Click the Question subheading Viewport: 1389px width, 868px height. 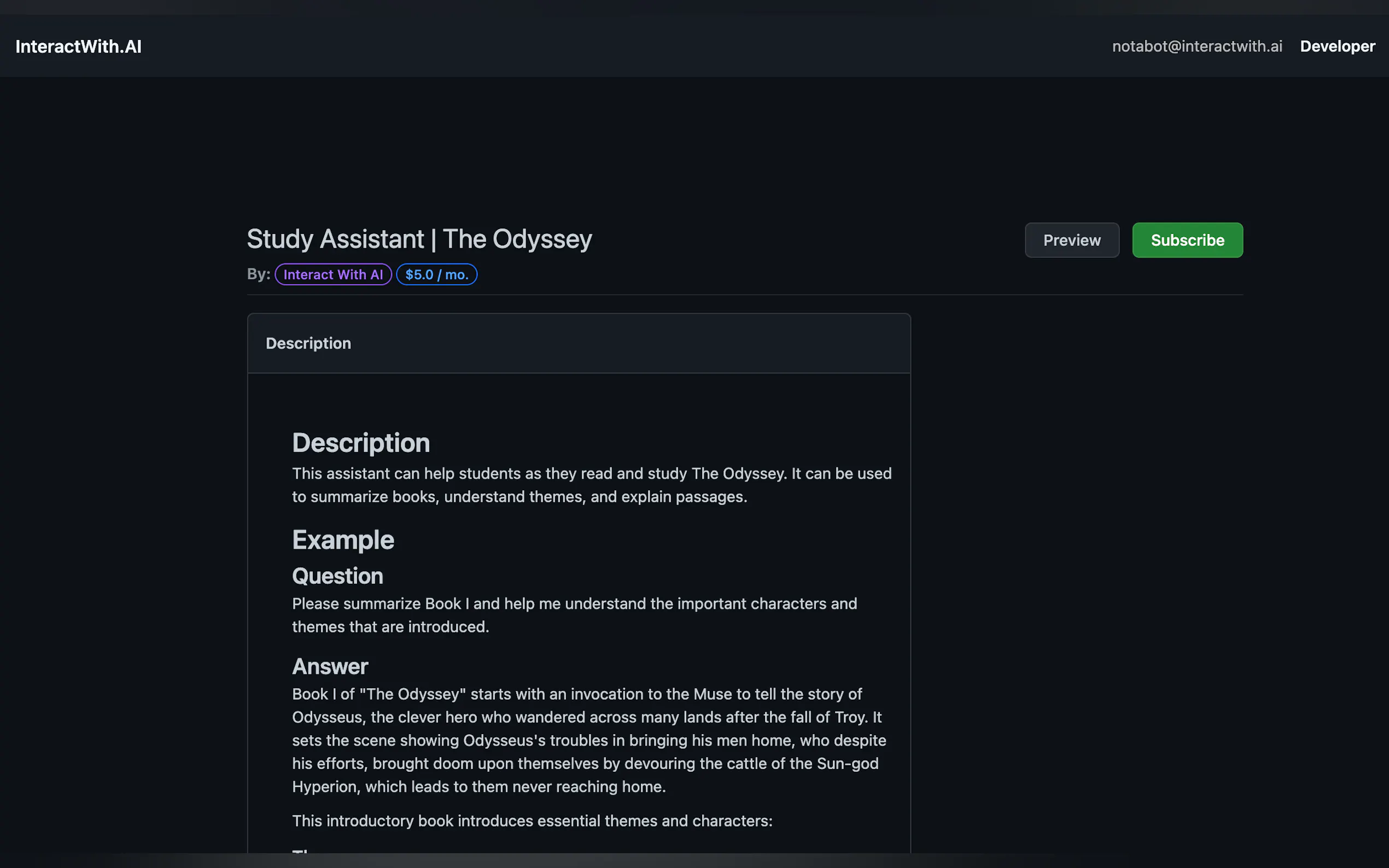[337, 576]
